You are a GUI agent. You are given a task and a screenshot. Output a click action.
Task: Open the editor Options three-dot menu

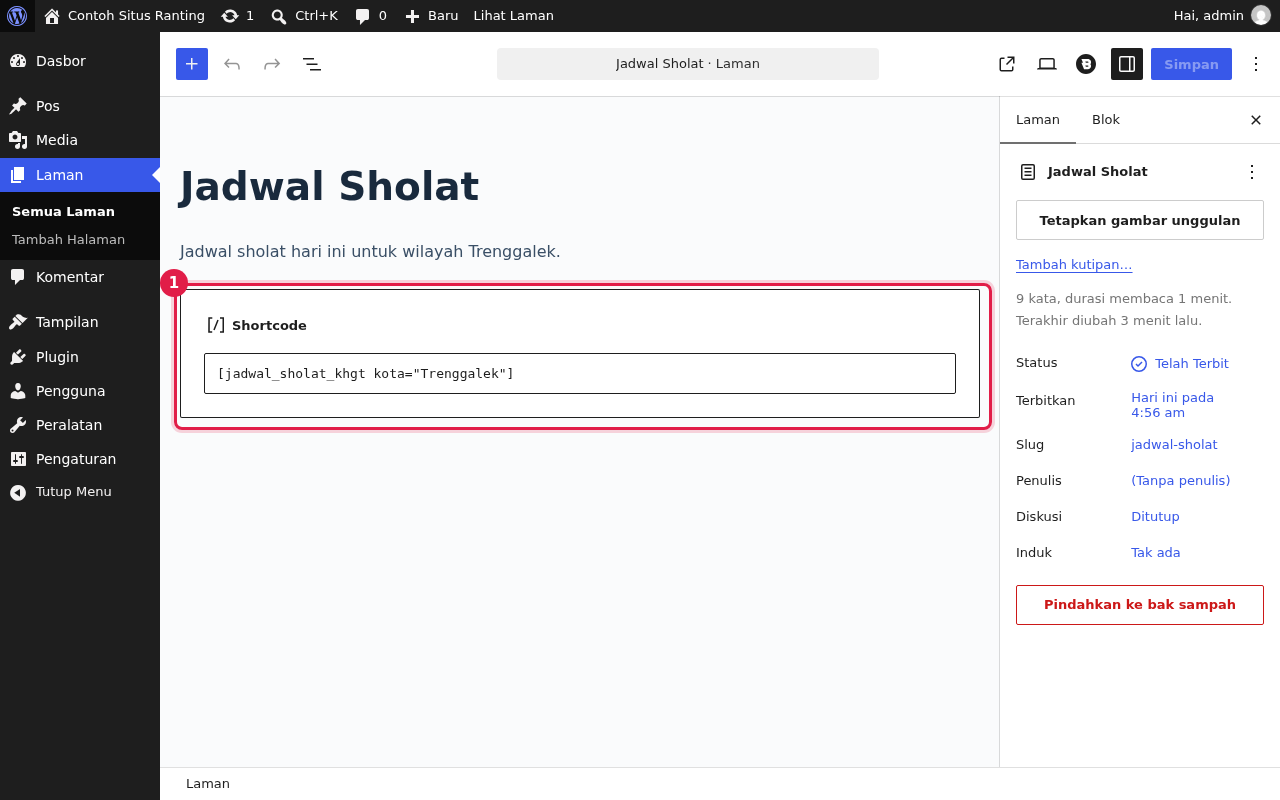pos(1256,64)
